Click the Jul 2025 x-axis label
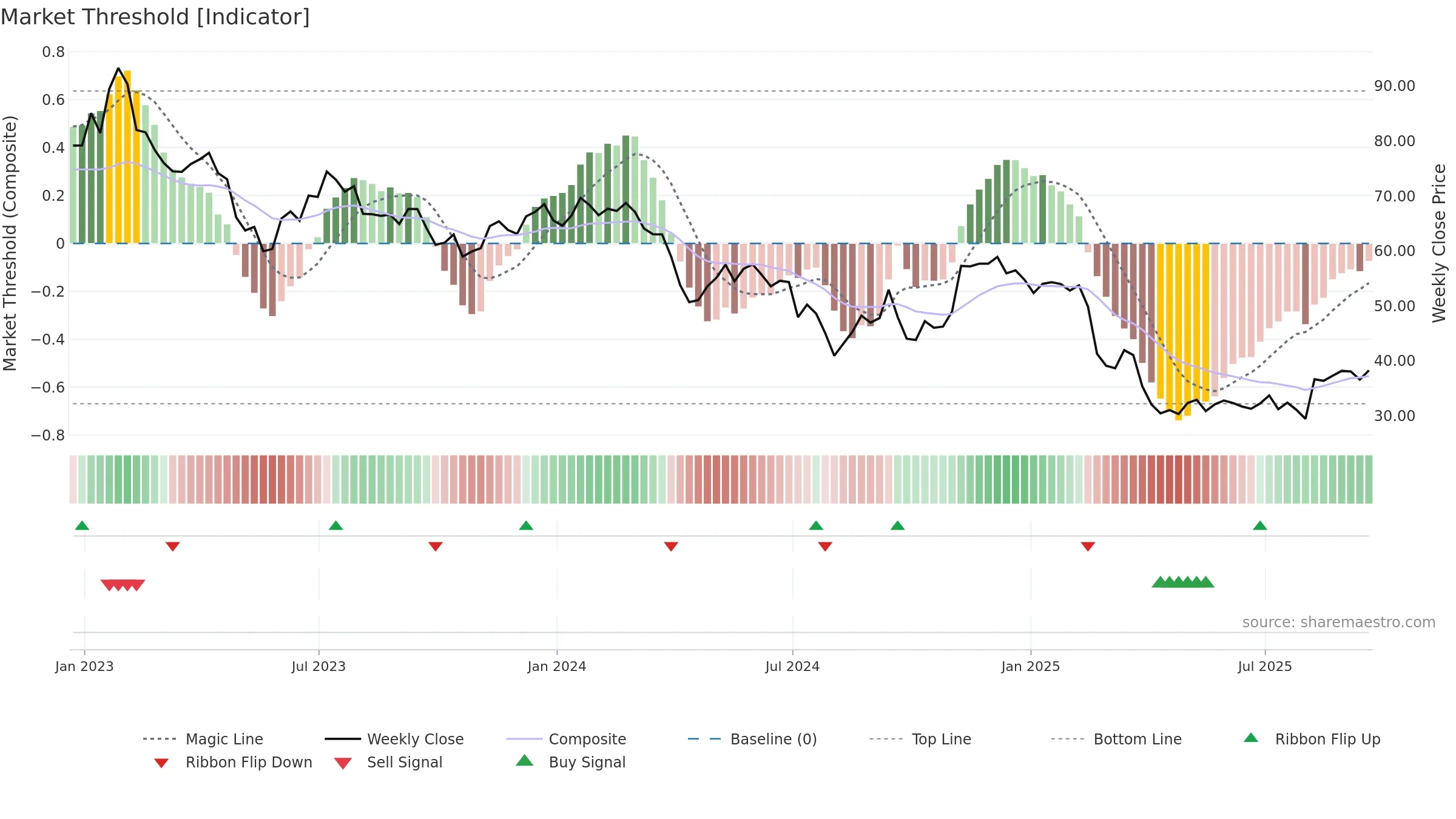The height and width of the screenshot is (819, 1456). coord(1265,666)
